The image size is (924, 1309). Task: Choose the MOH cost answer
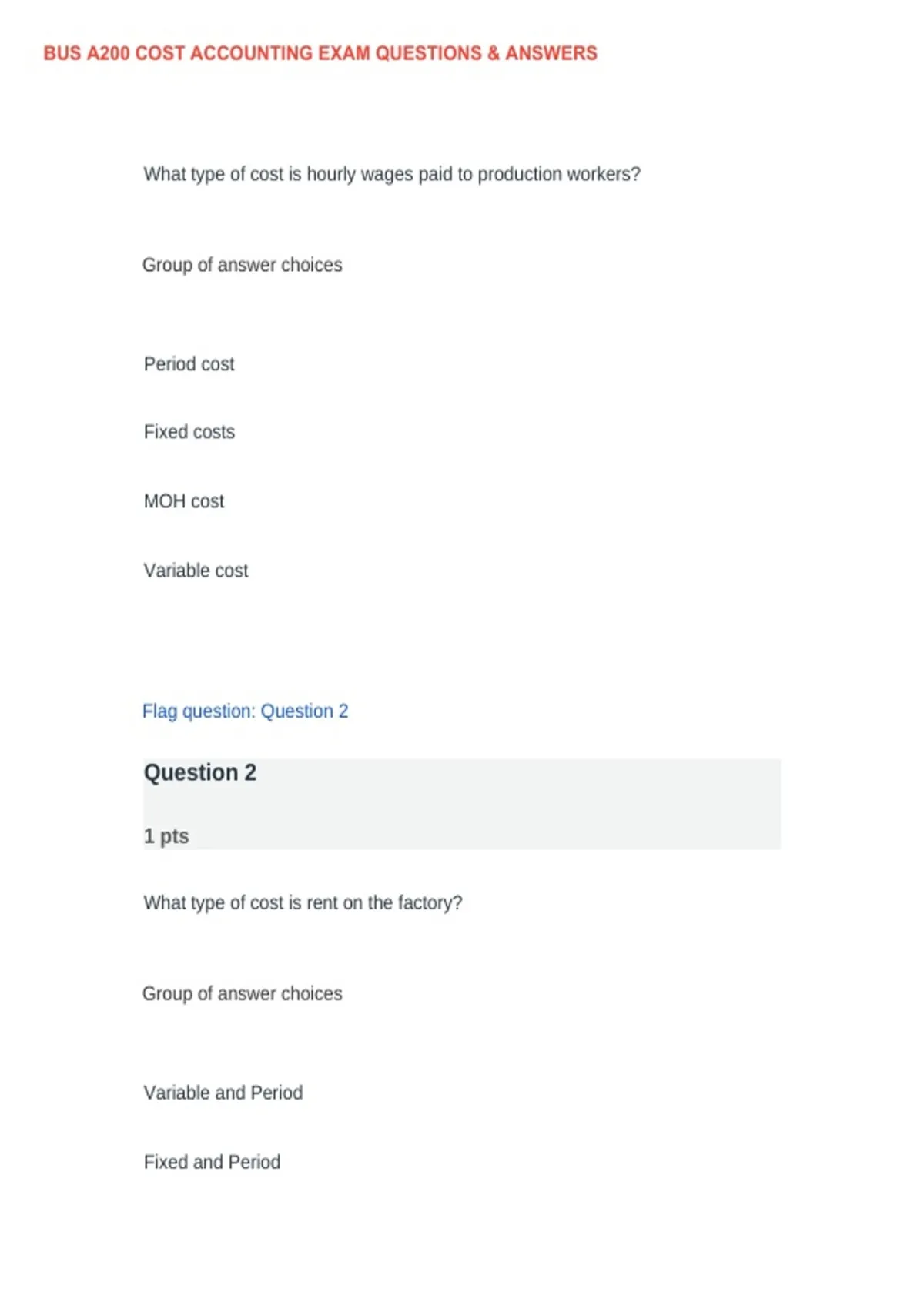click(183, 501)
